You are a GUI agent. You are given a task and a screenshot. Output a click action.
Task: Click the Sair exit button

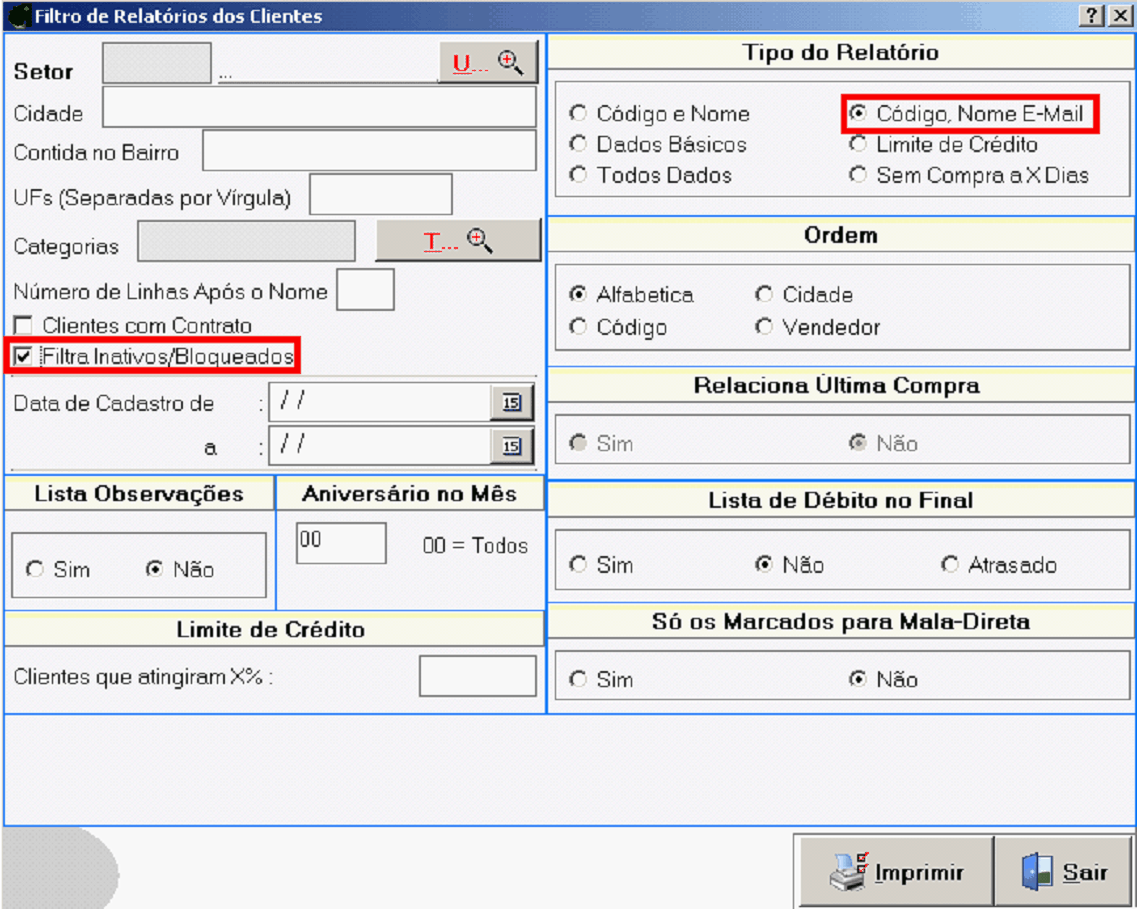[x=1065, y=872]
